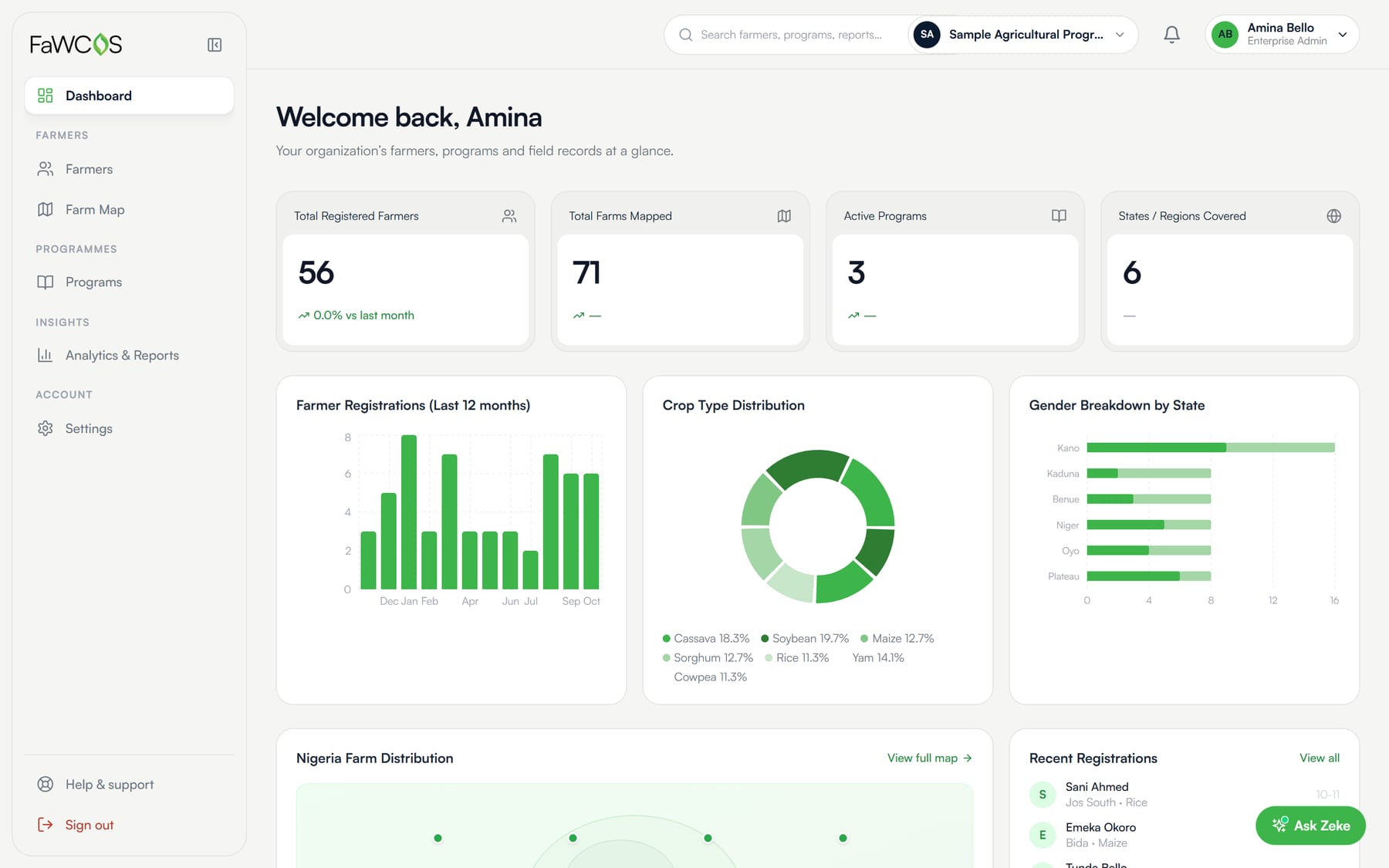
Task: Click the States / Regions Covered value 6
Action: [1132, 273]
